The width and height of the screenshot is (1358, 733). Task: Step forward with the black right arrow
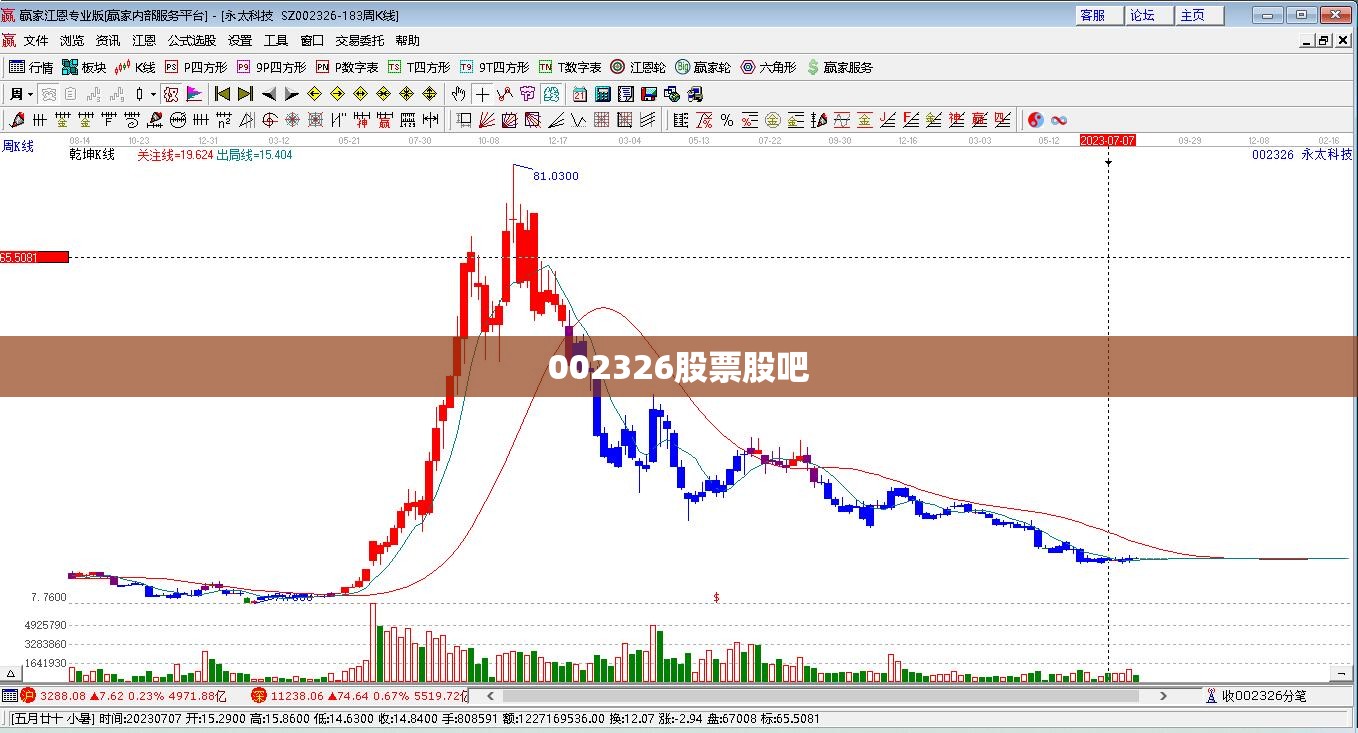click(x=291, y=94)
